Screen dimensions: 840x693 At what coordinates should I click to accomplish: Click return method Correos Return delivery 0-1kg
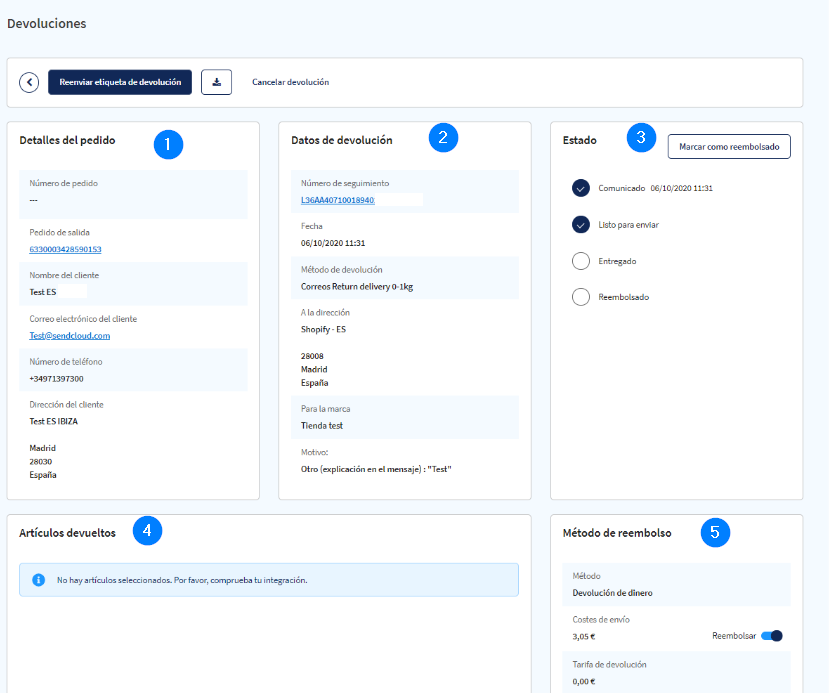357,287
